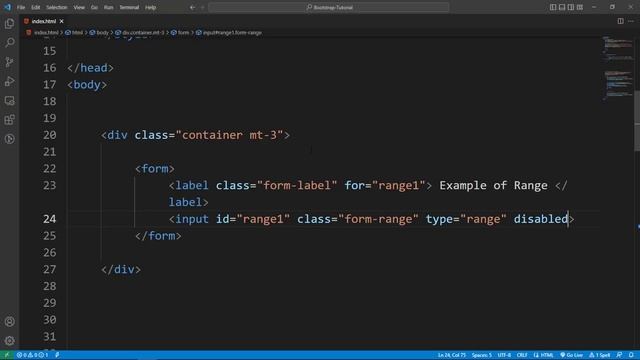Go forward with the right arrow
Viewport: 640px width, 360px height.
202,7
